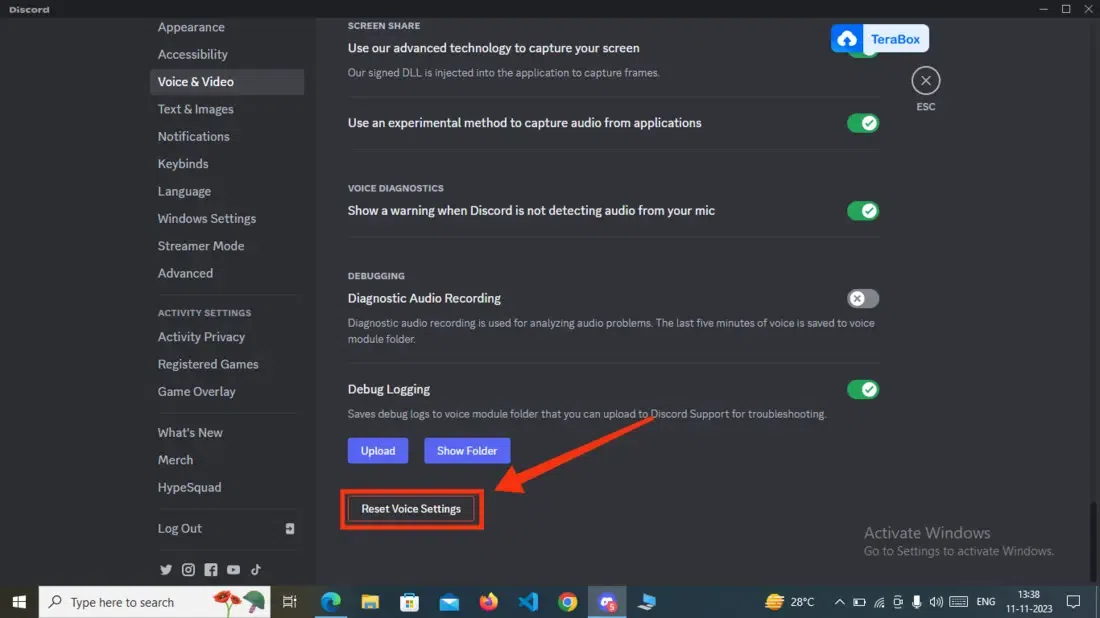Close settings with the ESC circle button
The image size is (1100, 618).
[x=925, y=81]
